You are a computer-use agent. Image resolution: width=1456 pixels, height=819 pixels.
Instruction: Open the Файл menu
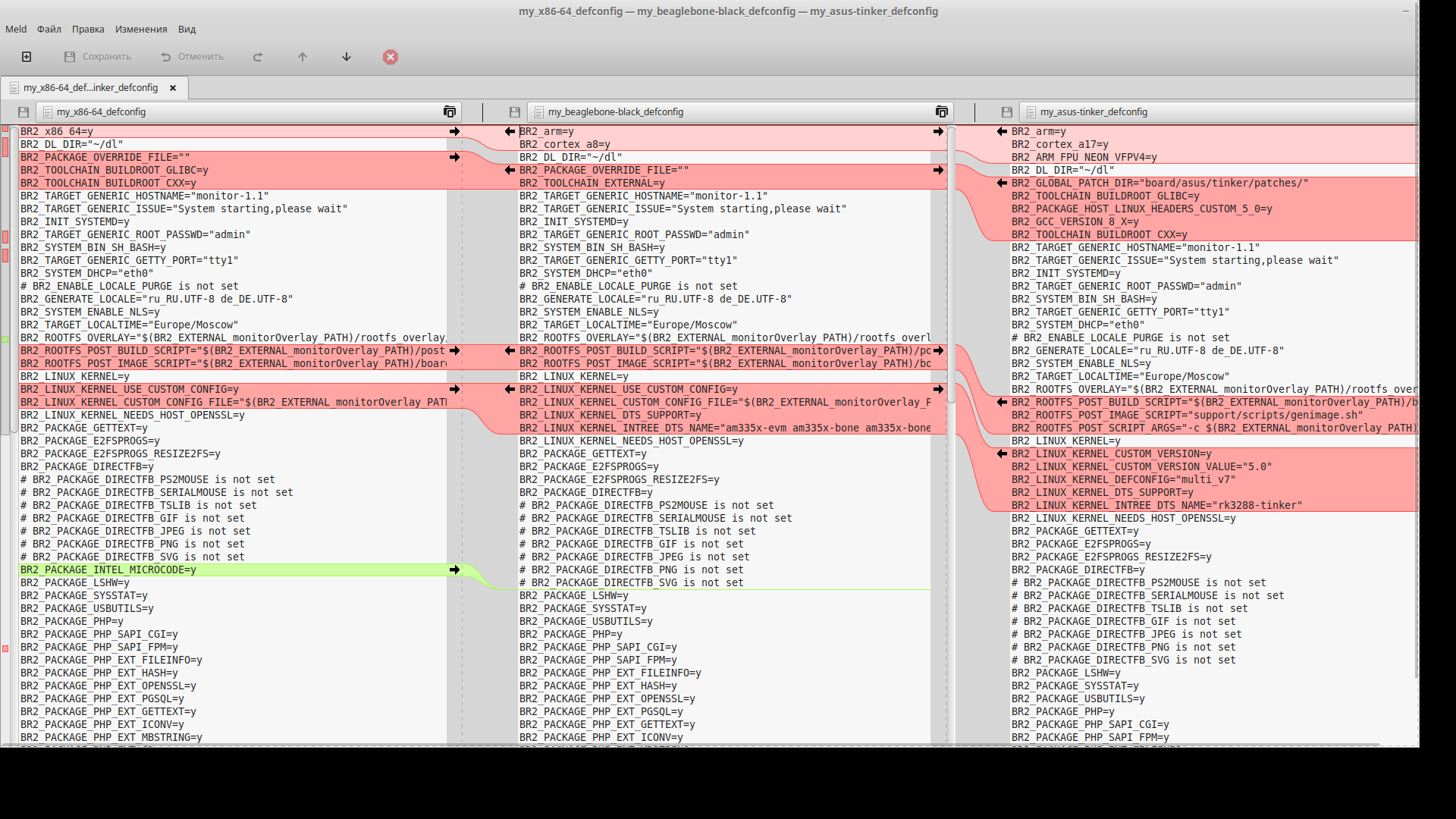click(49, 30)
